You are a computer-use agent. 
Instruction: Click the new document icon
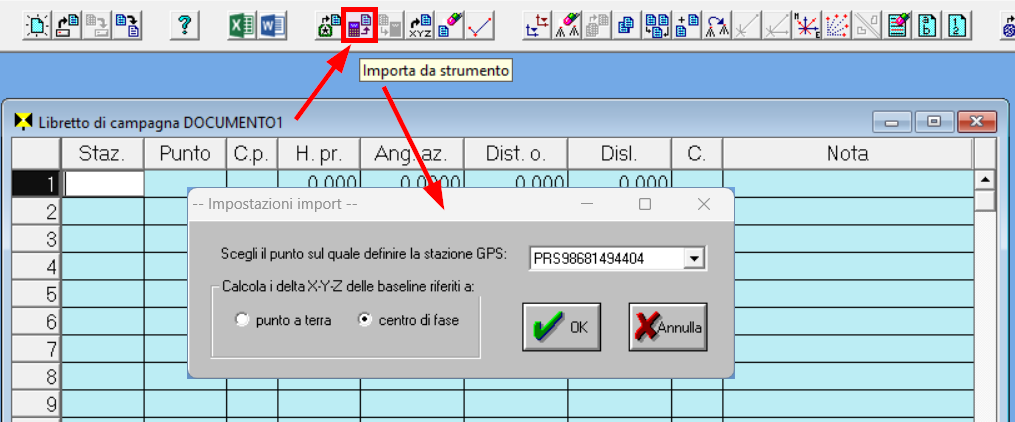click(x=37, y=26)
